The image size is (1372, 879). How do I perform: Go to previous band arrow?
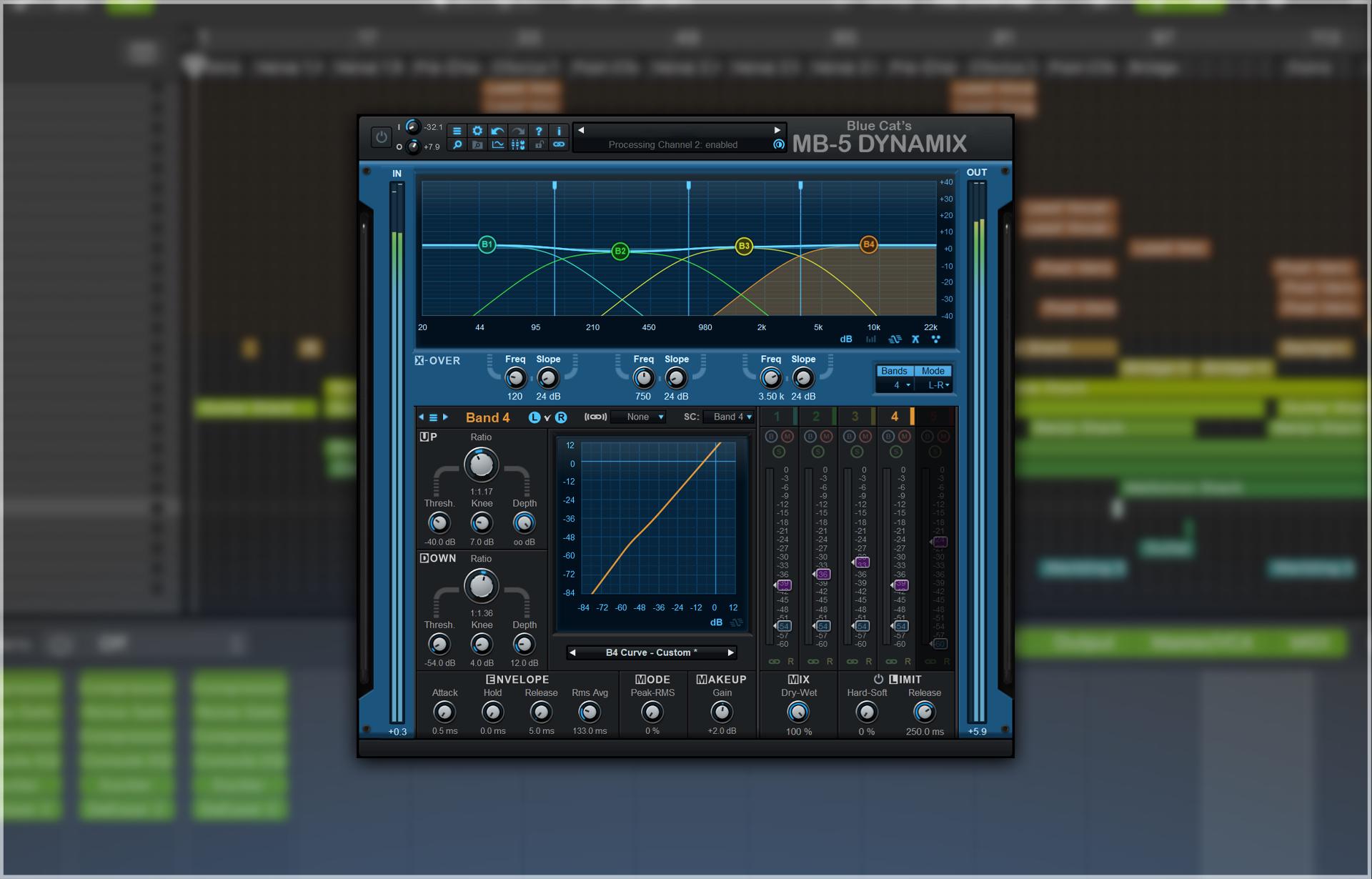[422, 417]
